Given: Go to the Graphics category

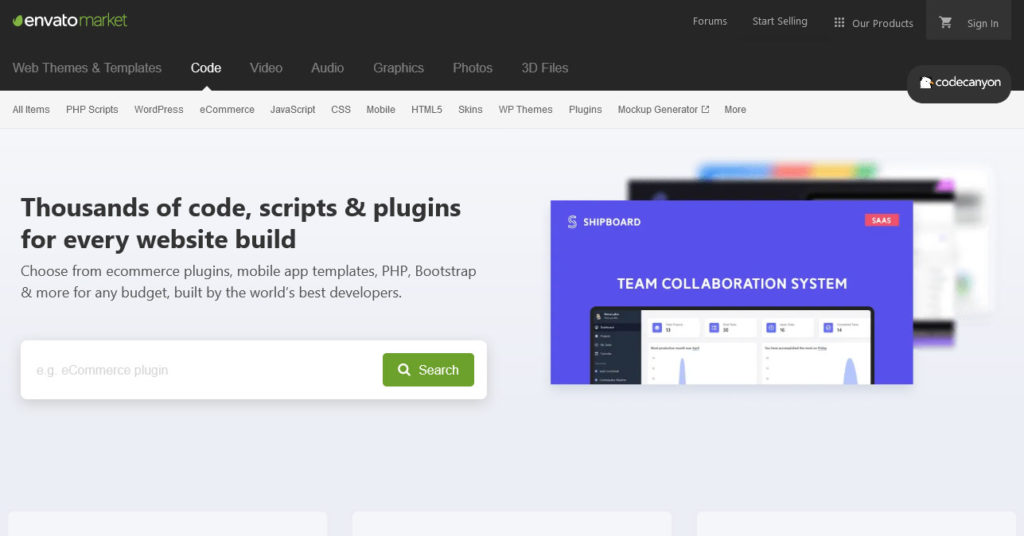Looking at the screenshot, I should [x=398, y=68].
